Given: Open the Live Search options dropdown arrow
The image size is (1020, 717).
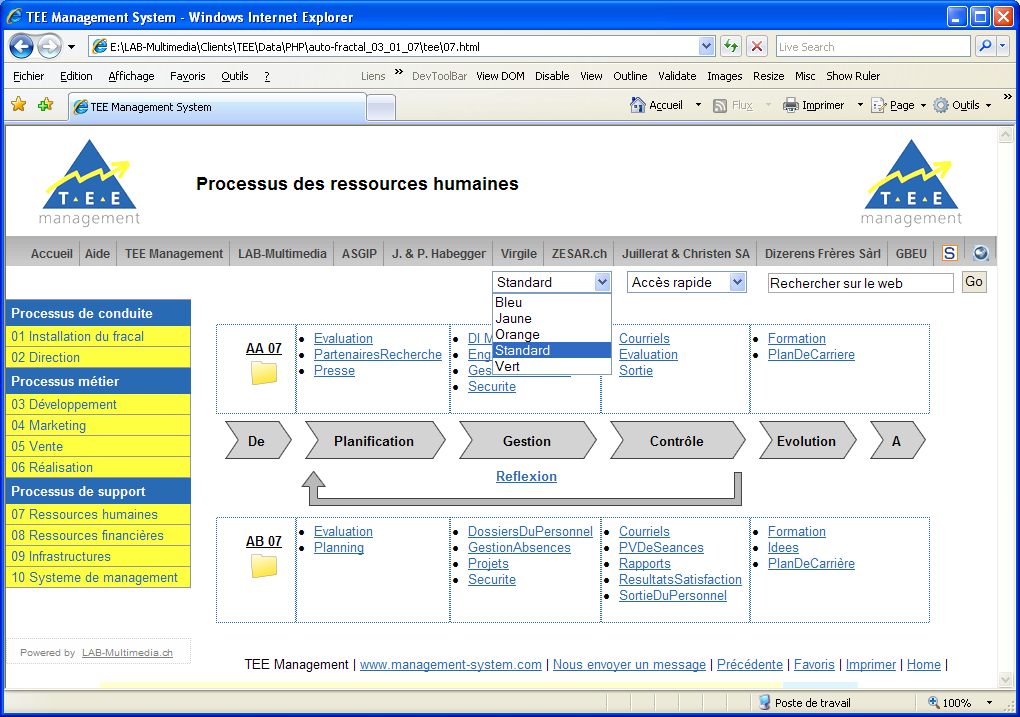Looking at the screenshot, I should [1002, 46].
